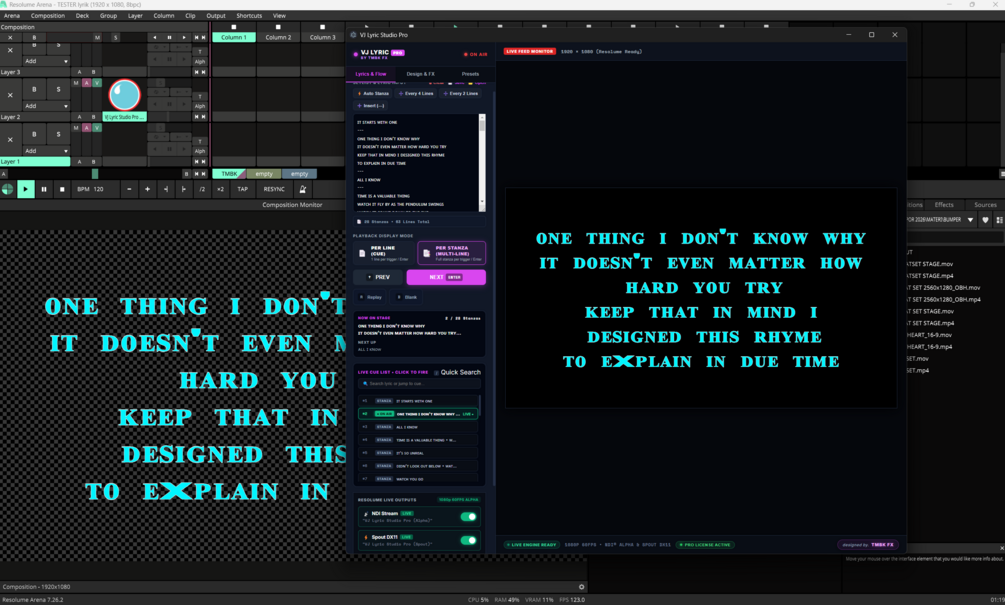Toggle the metronome icon
1005x605 pixels.
pyautogui.click(x=303, y=189)
